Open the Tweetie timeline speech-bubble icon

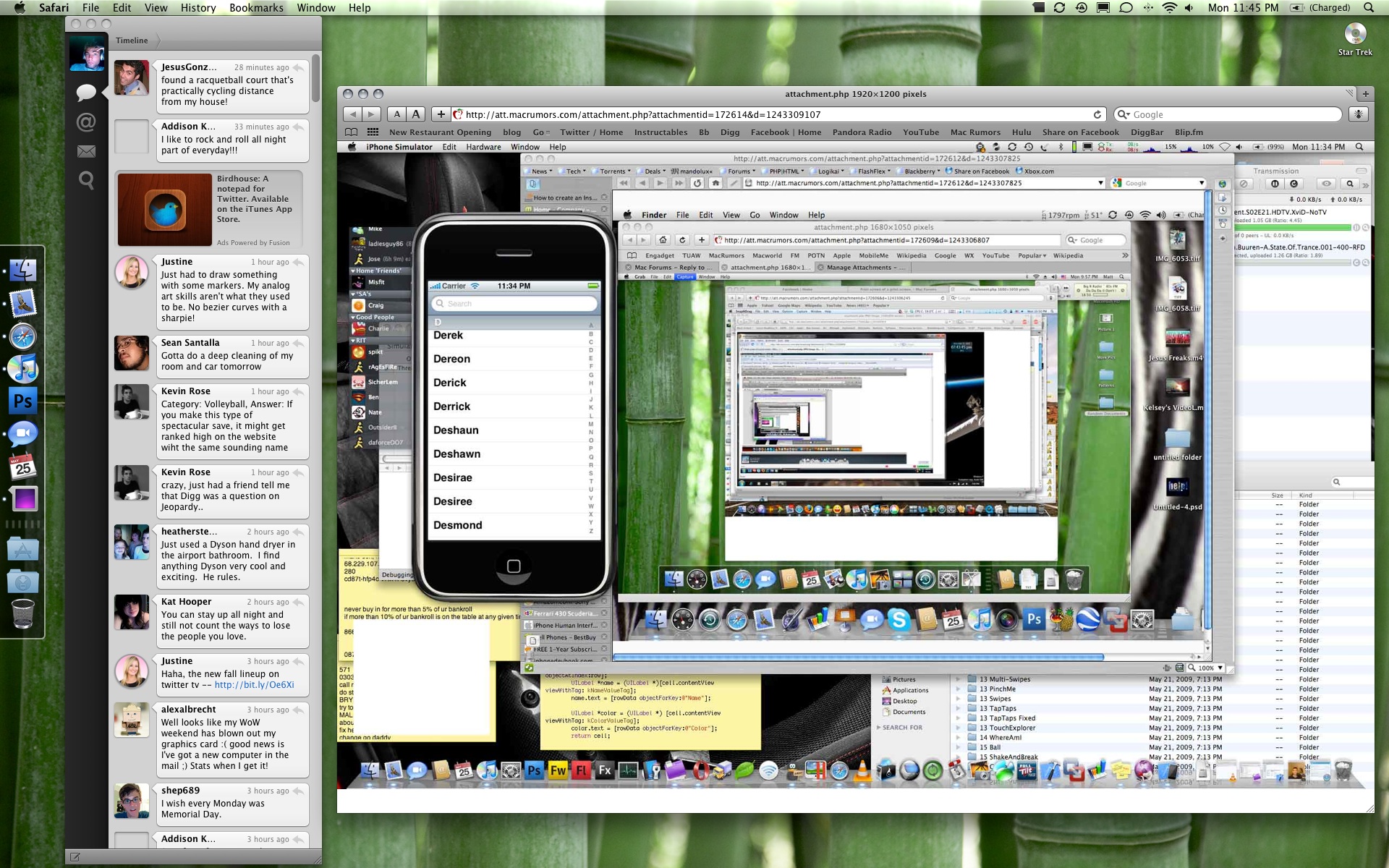click(x=86, y=92)
